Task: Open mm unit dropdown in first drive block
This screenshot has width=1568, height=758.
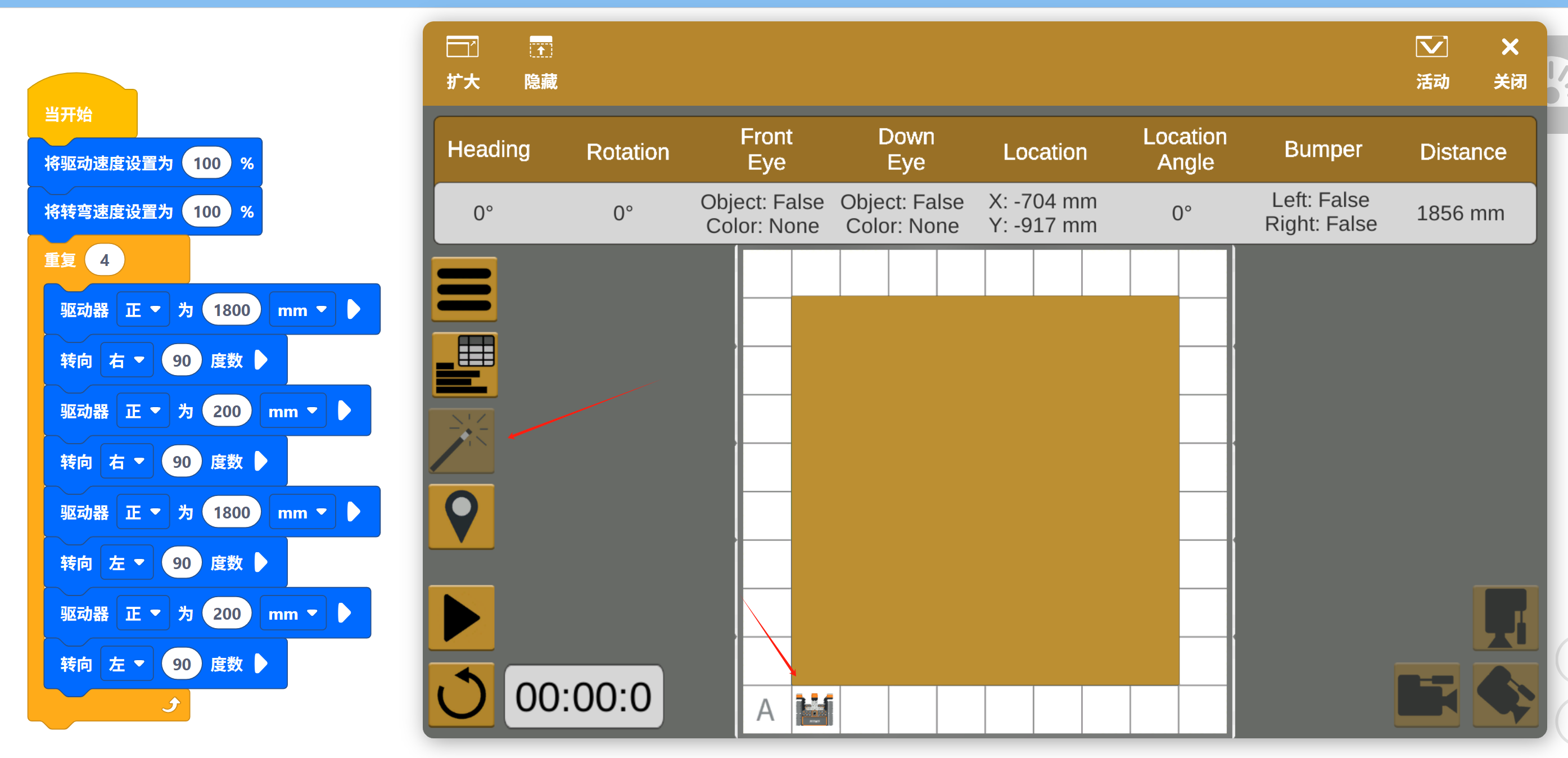Action: click(302, 310)
